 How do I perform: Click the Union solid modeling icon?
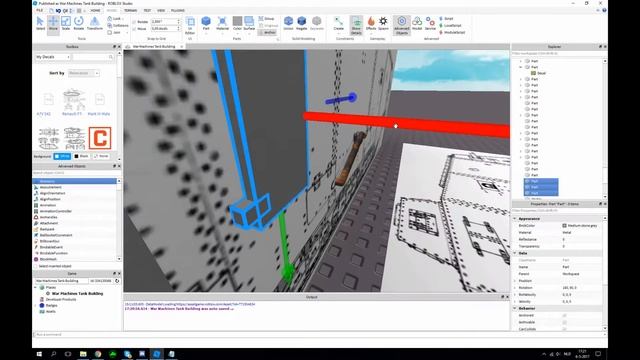(288, 23)
